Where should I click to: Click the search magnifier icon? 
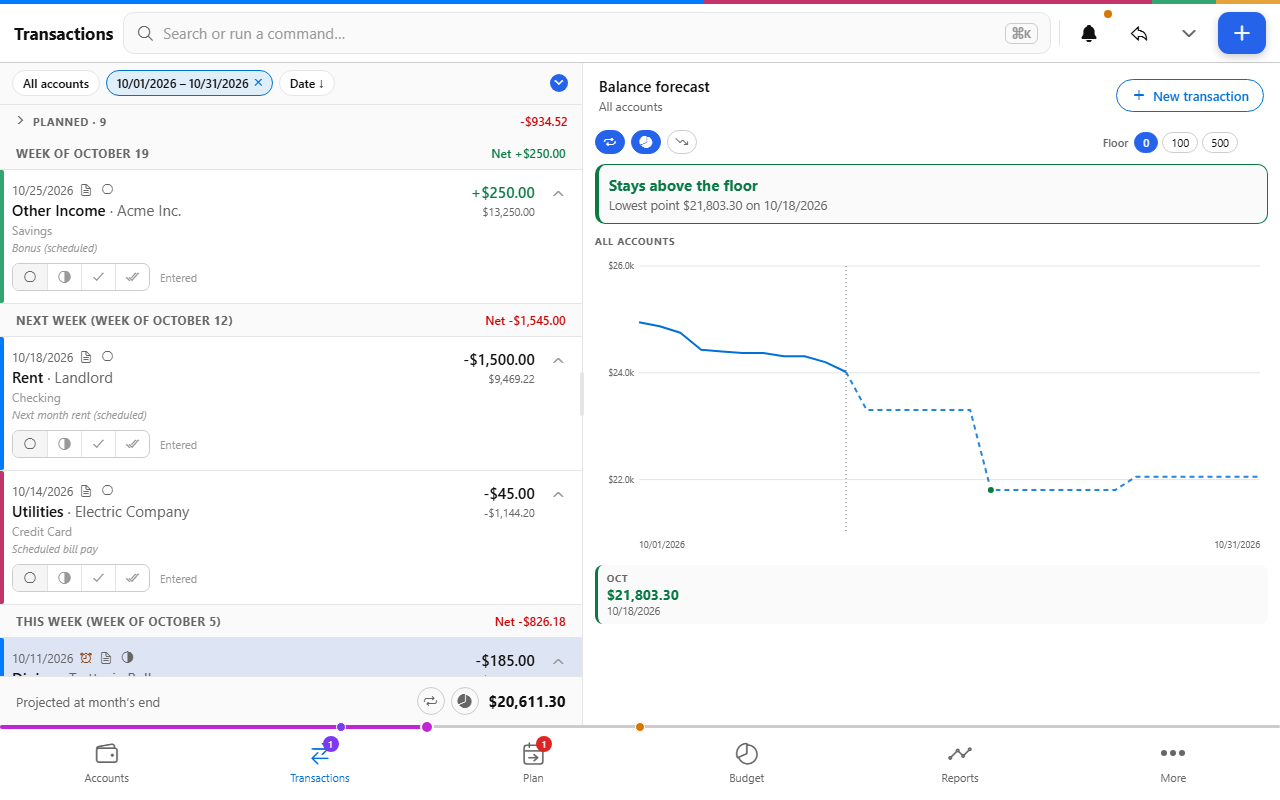[145, 33]
